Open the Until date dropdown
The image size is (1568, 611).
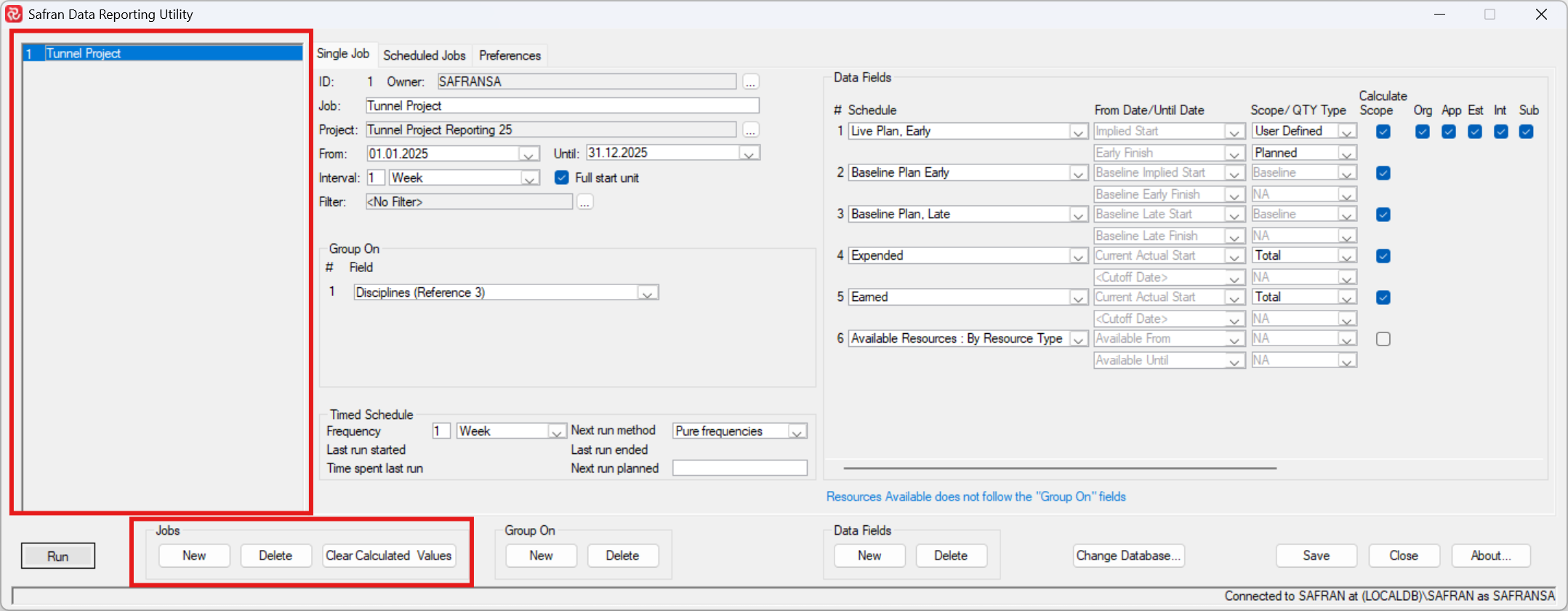tap(749, 153)
